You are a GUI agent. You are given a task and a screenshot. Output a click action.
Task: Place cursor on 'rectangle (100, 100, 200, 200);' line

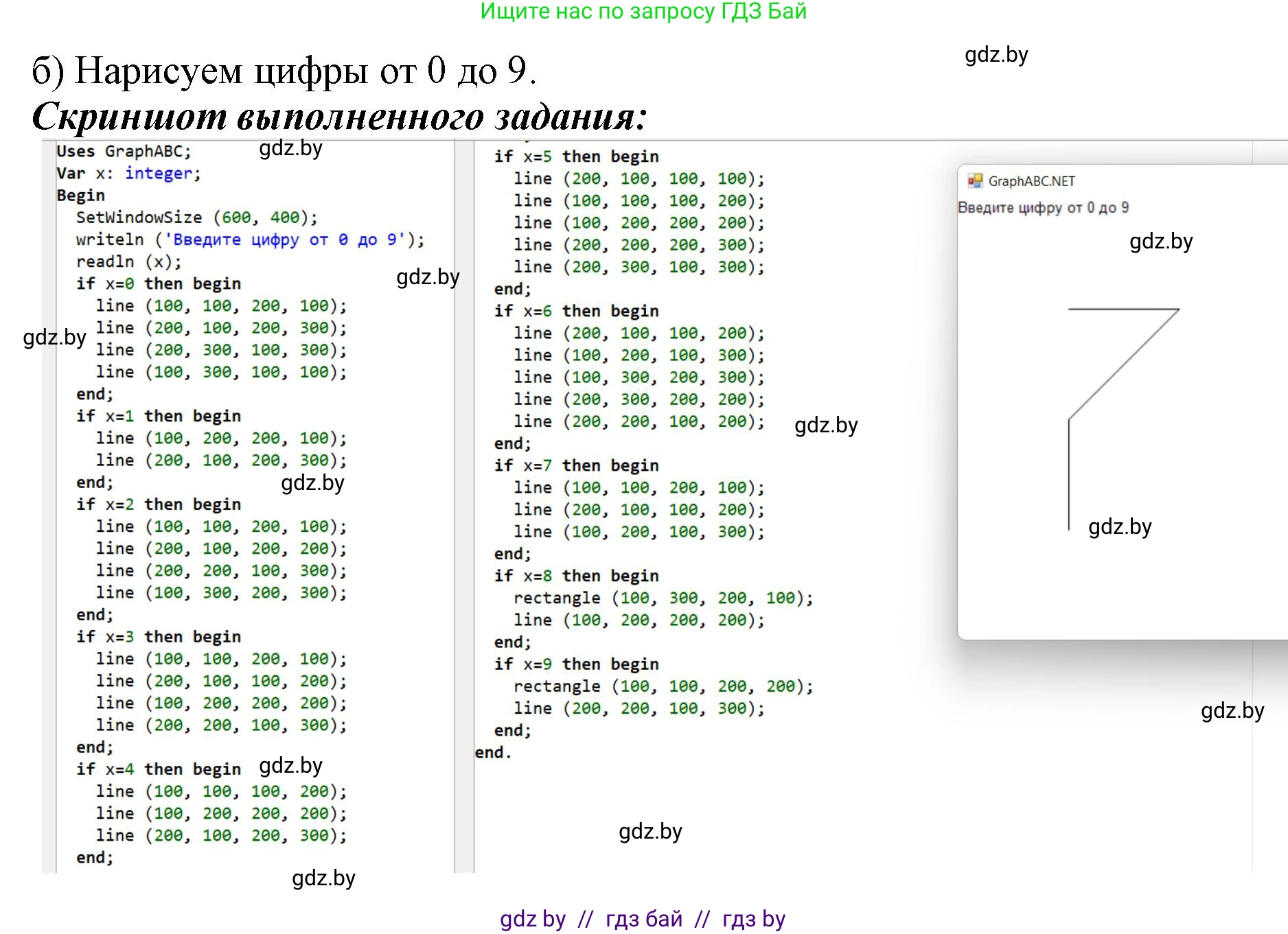pos(663,686)
